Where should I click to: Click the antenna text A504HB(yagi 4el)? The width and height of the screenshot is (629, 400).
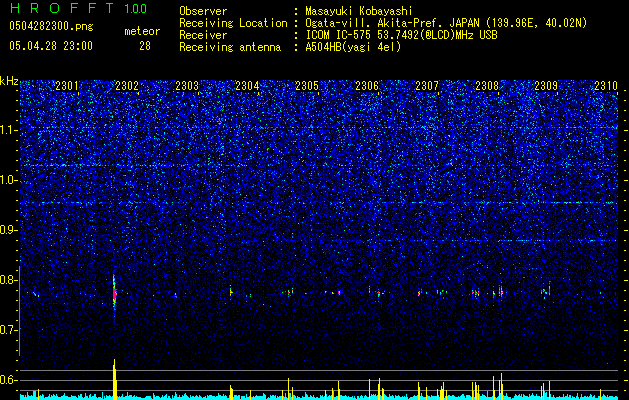pos(353,47)
